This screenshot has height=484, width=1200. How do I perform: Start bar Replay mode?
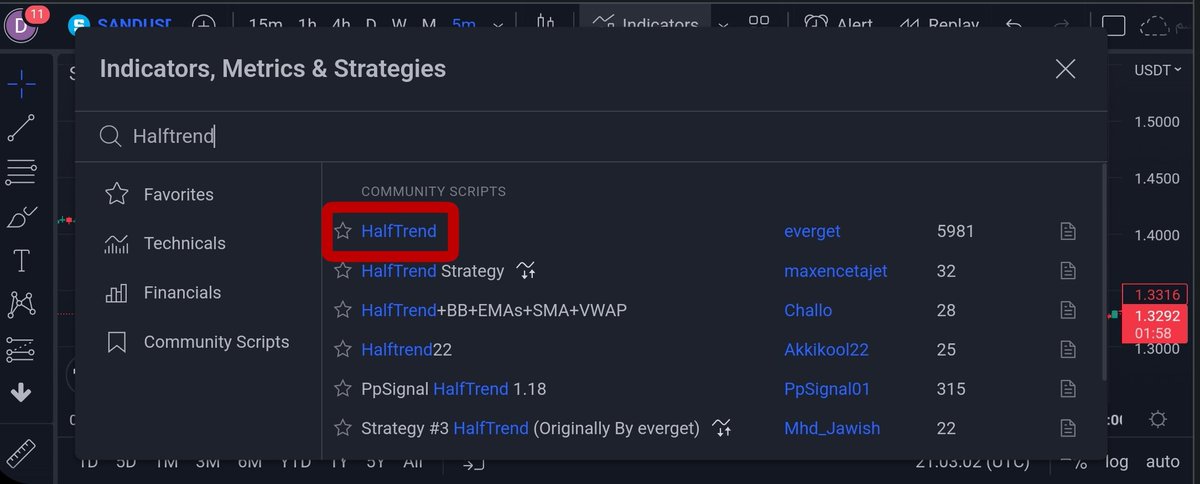938,24
